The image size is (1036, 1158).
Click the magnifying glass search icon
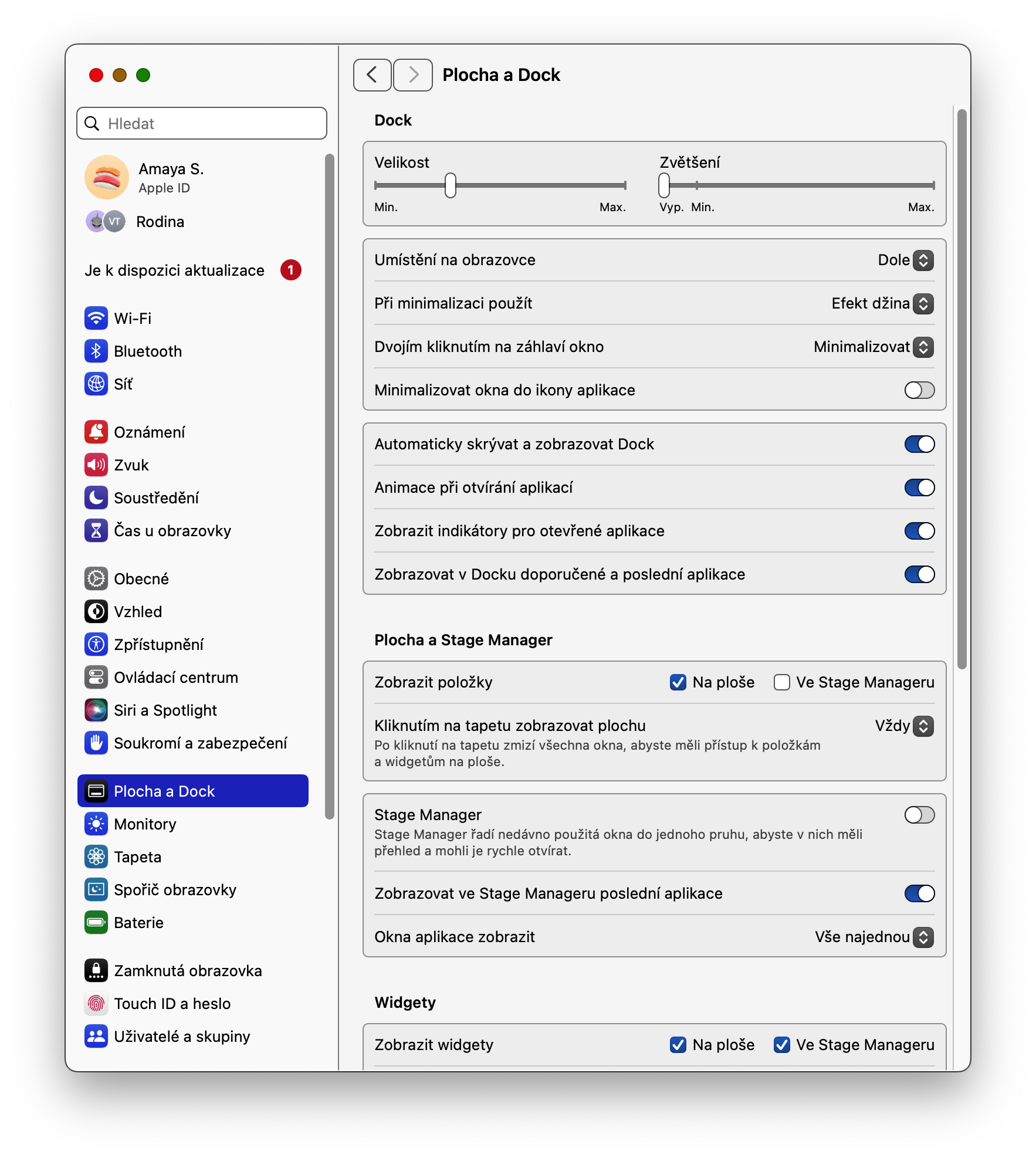click(92, 123)
